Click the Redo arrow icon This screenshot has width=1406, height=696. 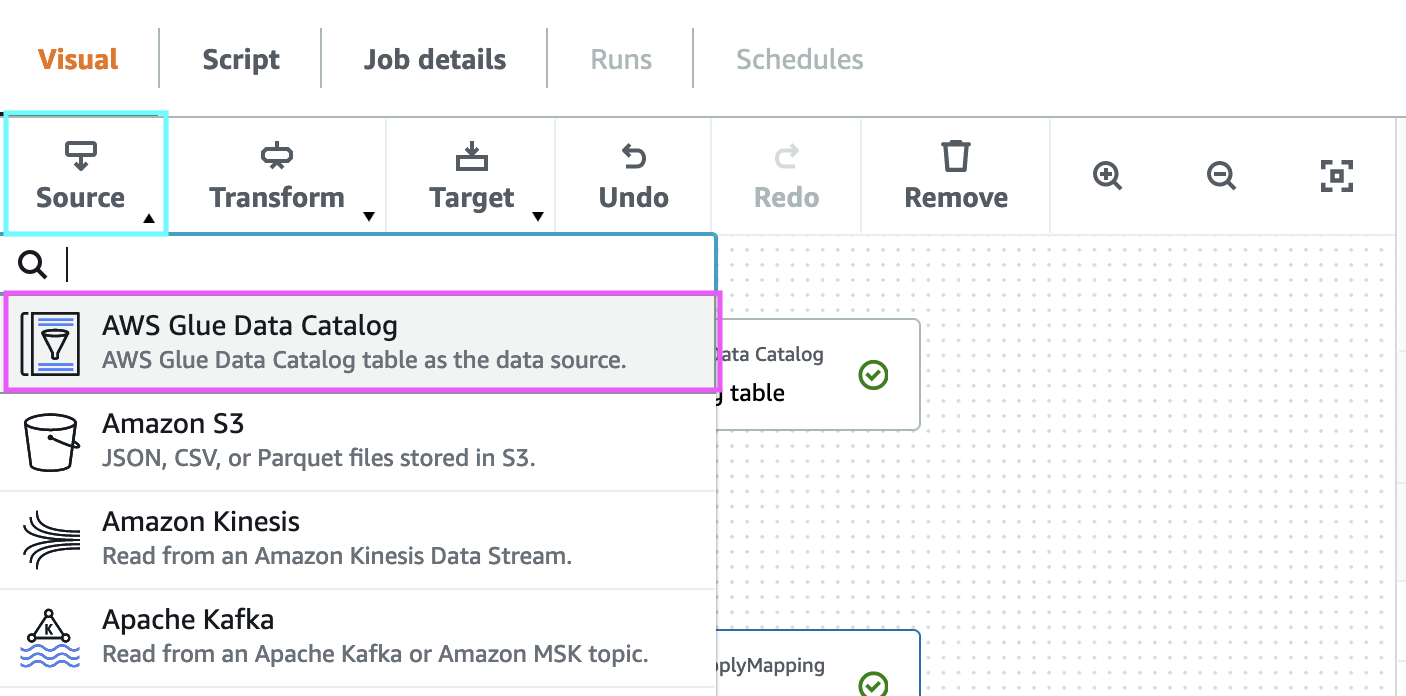787,156
